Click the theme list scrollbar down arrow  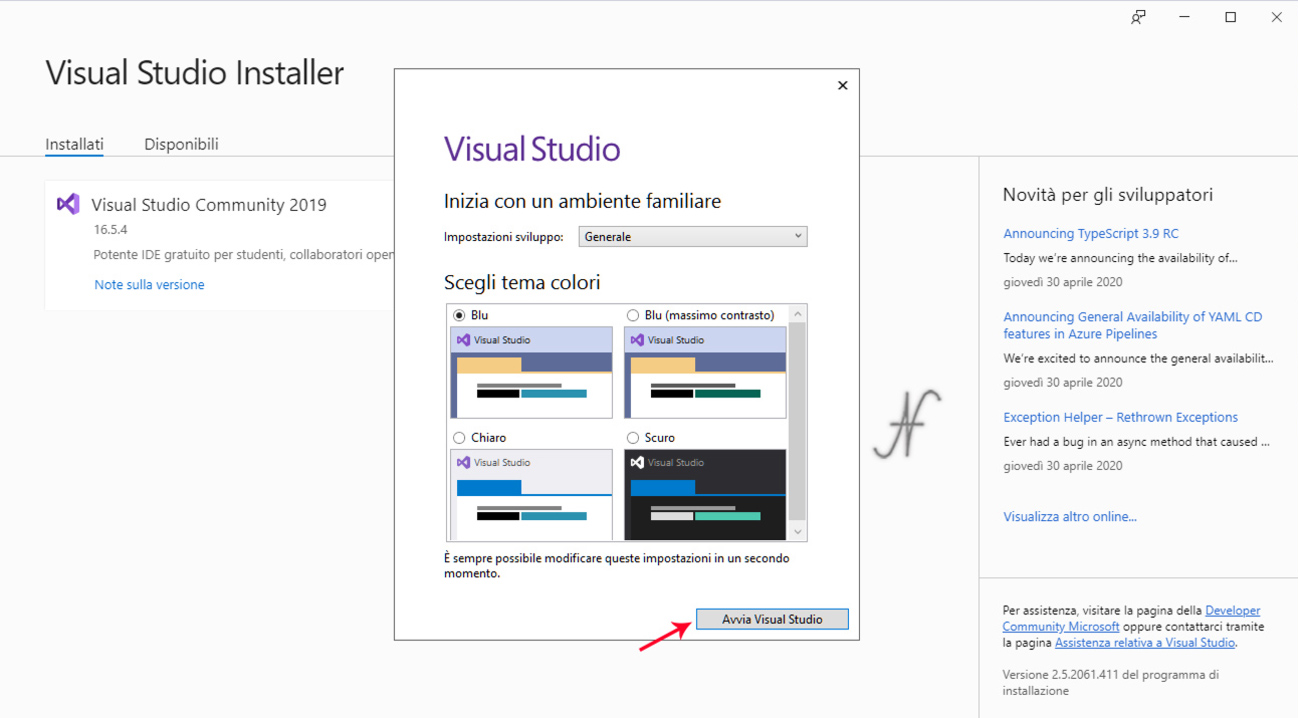coord(797,532)
